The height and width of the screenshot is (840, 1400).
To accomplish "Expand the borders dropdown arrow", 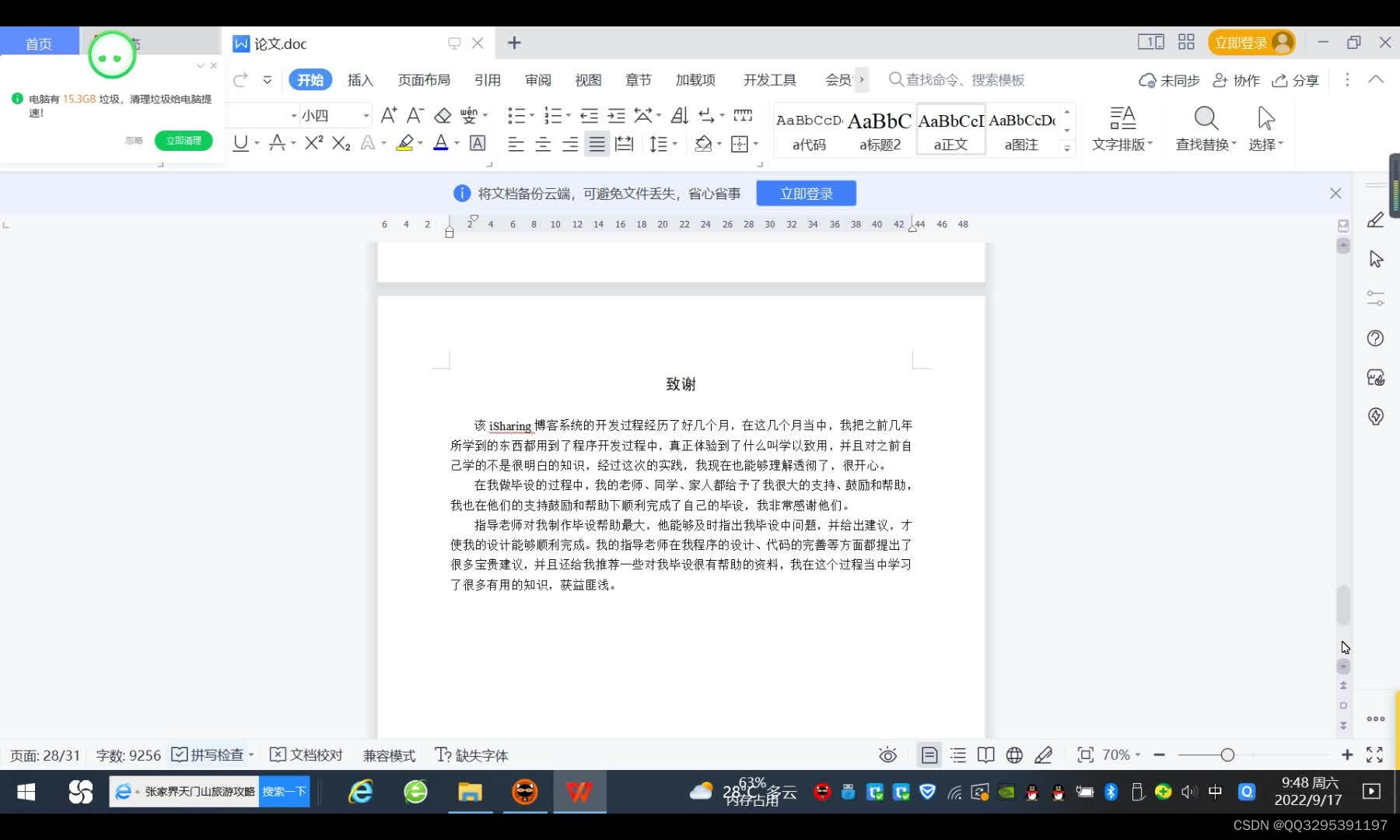I will [x=756, y=144].
